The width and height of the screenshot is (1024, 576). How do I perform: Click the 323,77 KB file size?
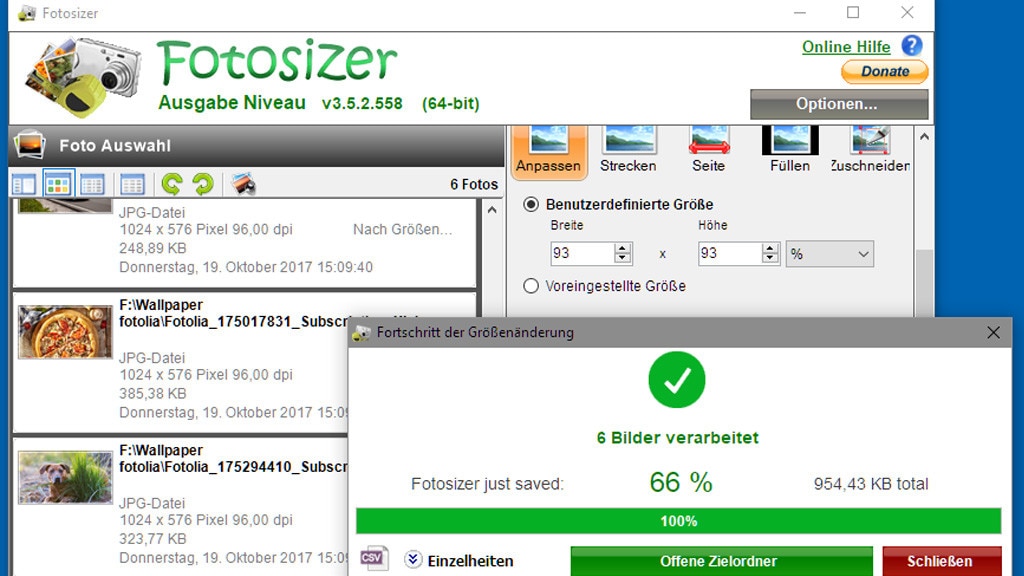click(x=153, y=539)
